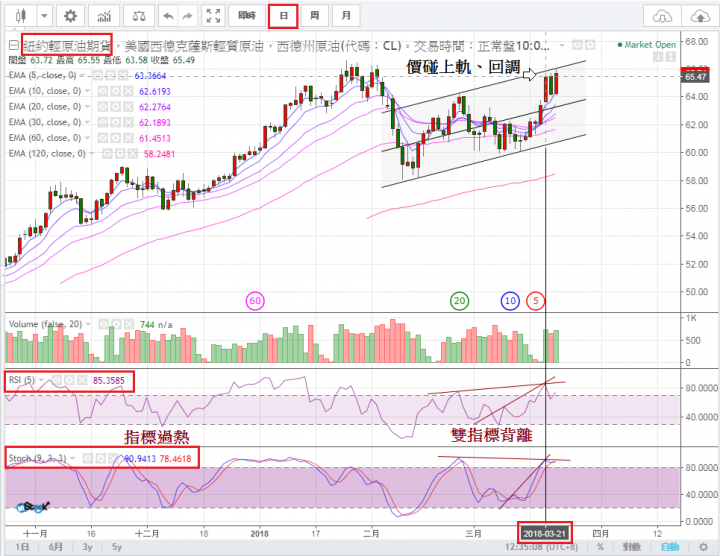Screen dimensions: 720x556
Task: Click the compare symbols scales icon
Action: pos(139,16)
